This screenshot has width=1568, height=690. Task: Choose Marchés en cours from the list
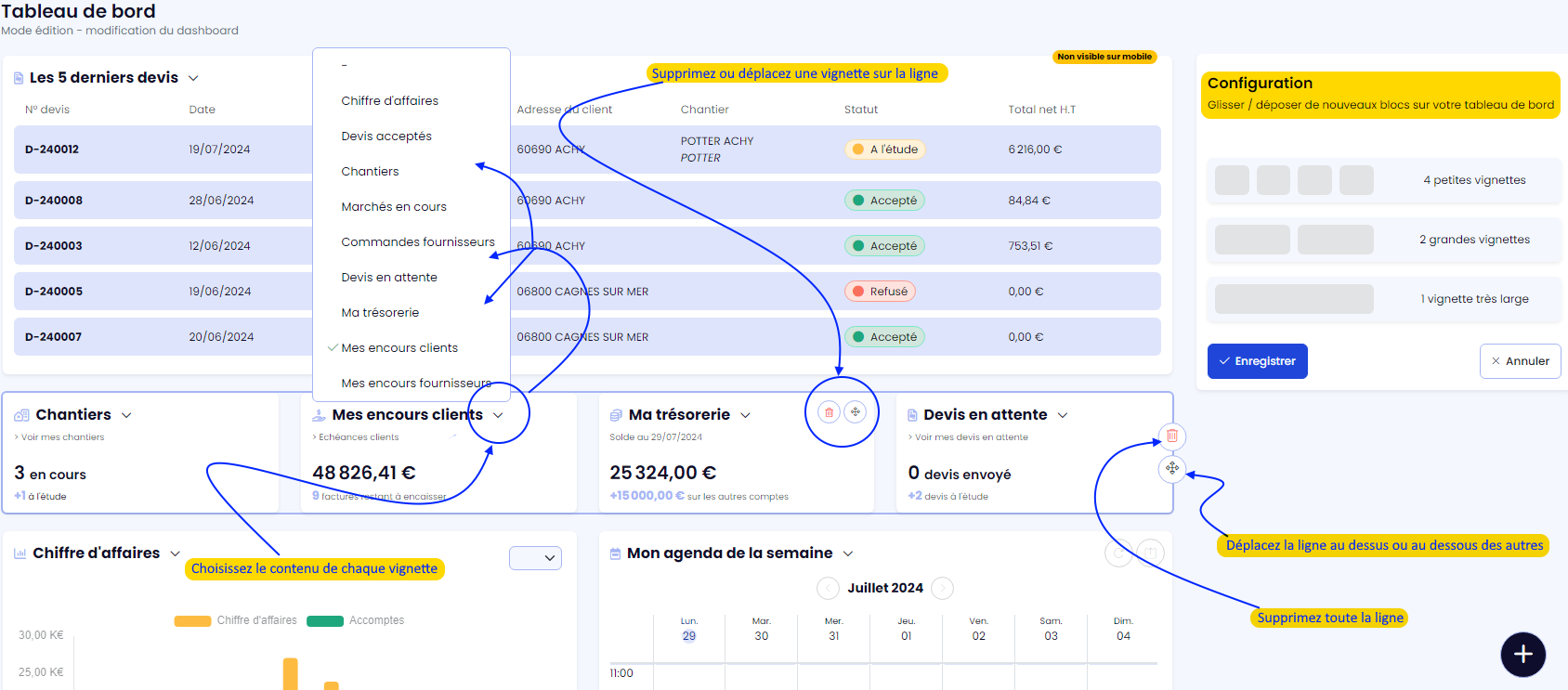tap(394, 207)
